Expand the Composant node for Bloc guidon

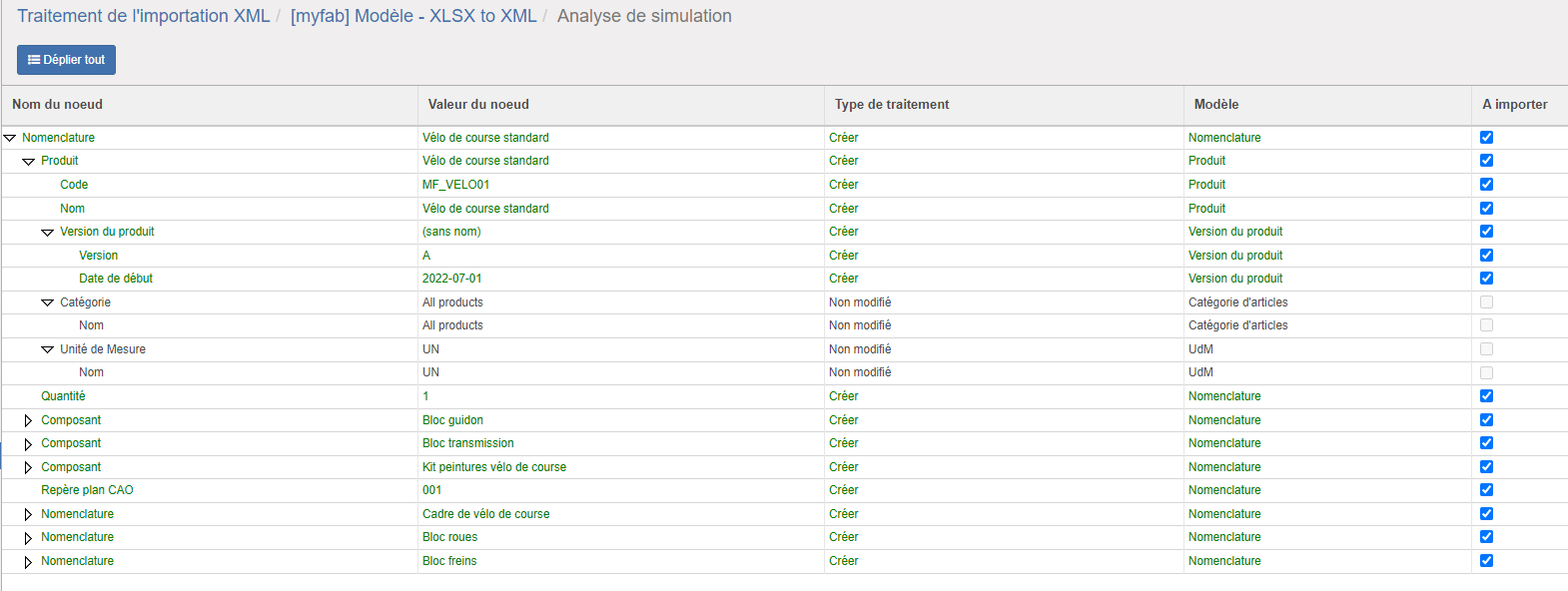(28, 420)
